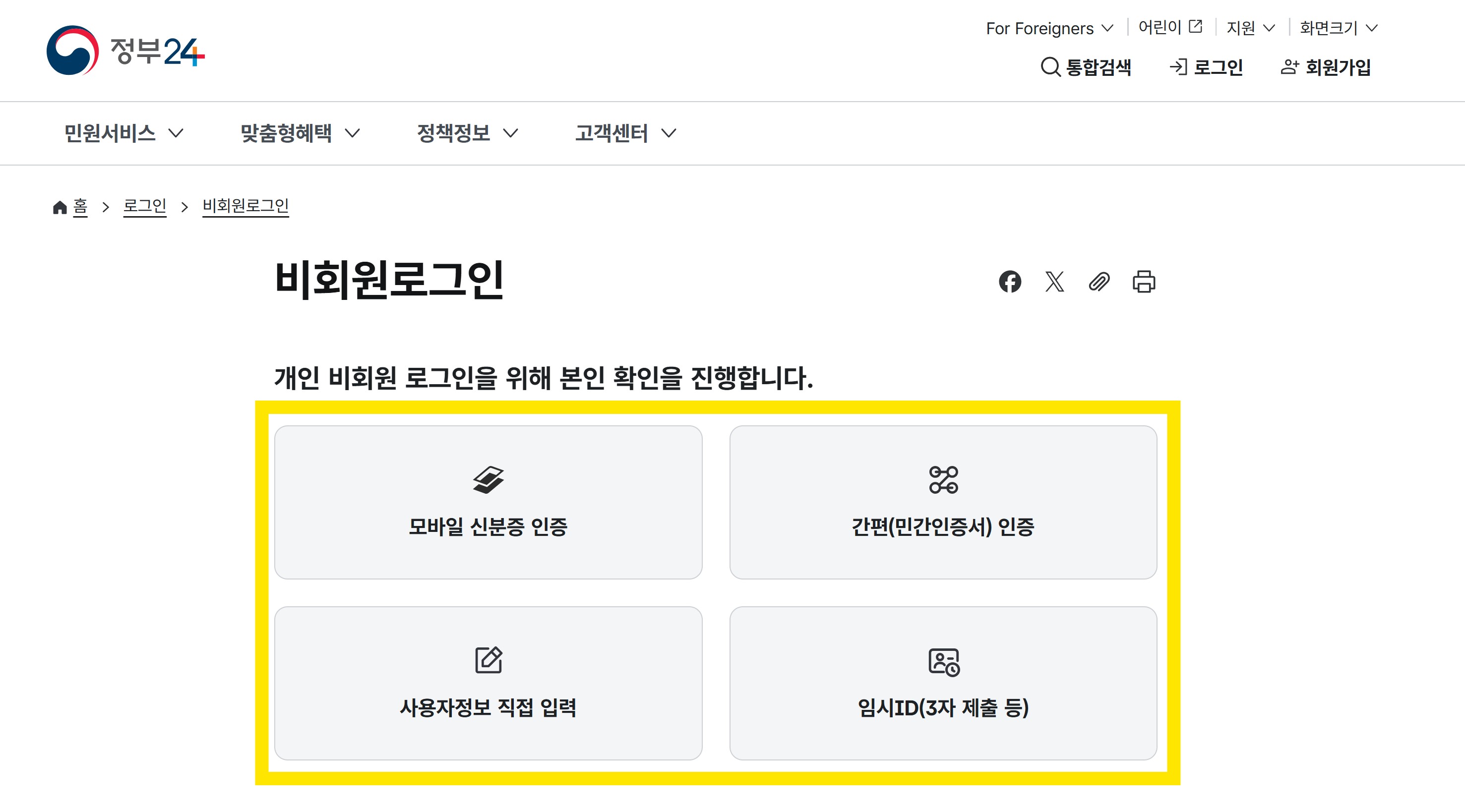Image resolution: width=1465 pixels, height=812 pixels.
Task: Click the link copy (clip) icon
Action: (1099, 282)
